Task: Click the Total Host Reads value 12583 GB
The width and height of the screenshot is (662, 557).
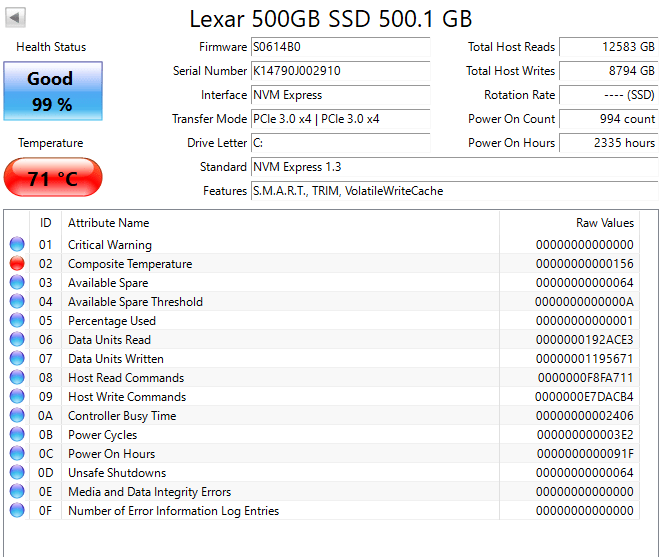Action: click(609, 47)
